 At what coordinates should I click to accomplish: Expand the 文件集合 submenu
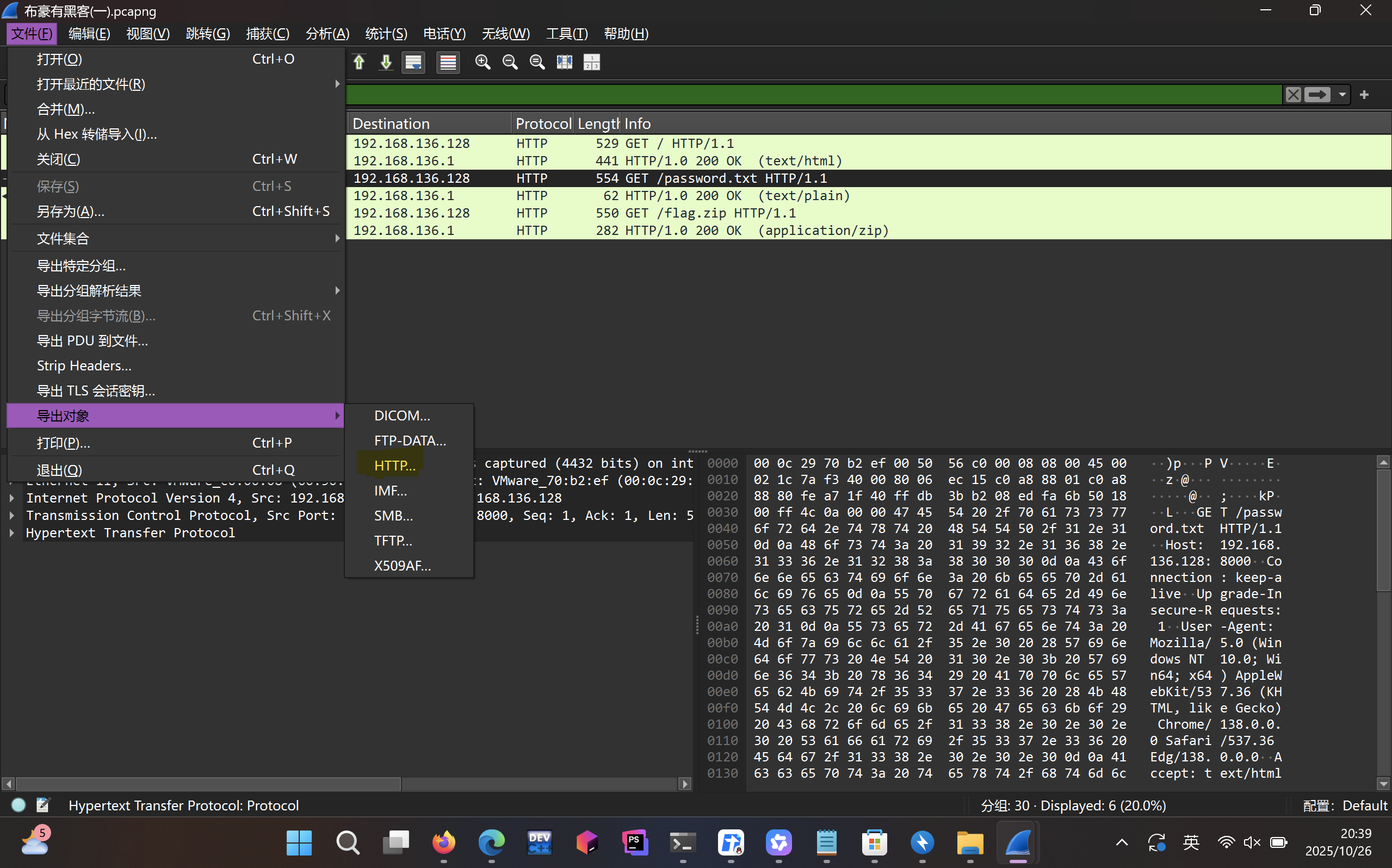176,238
